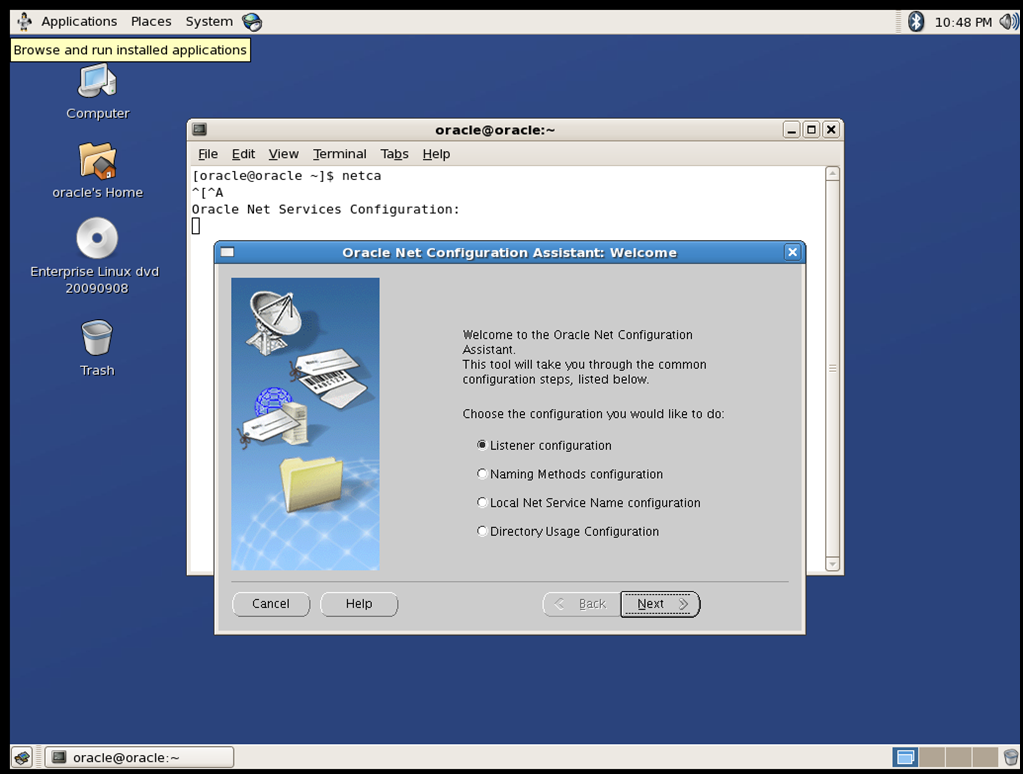This screenshot has width=1023, height=774.
Task: Click the terminal scrollbar down arrow
Action: click(832, 564)
